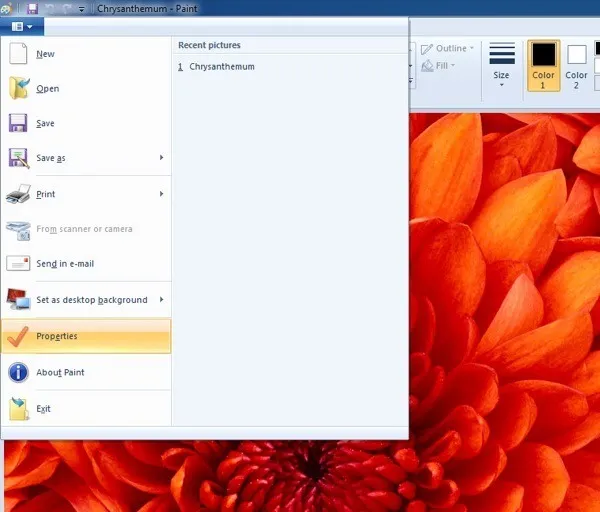Click the Save floppy disk icon
Screen dimensions: 600x512
coord(18,124)
